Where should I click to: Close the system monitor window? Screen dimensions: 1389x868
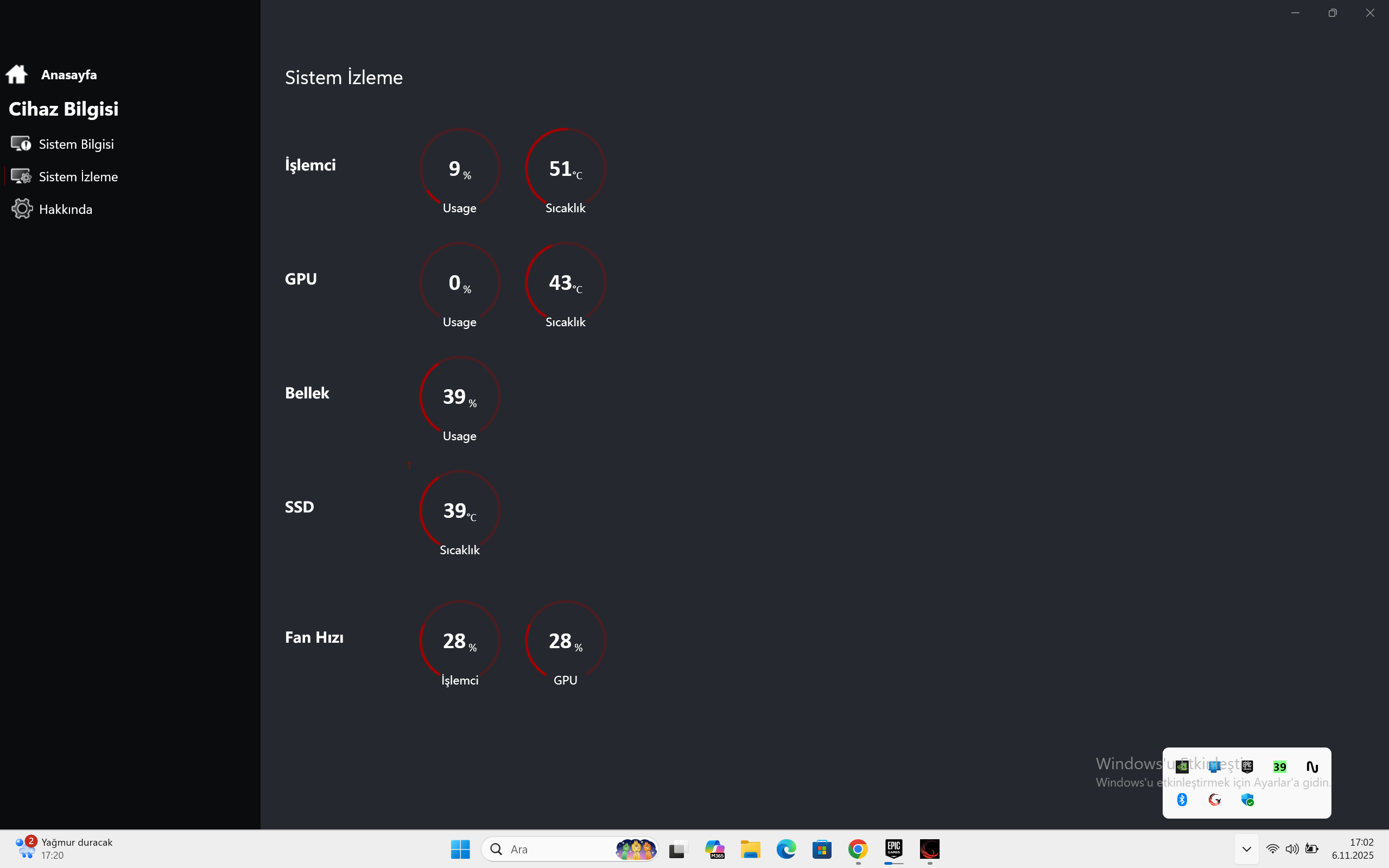(x=1370, y=12)
